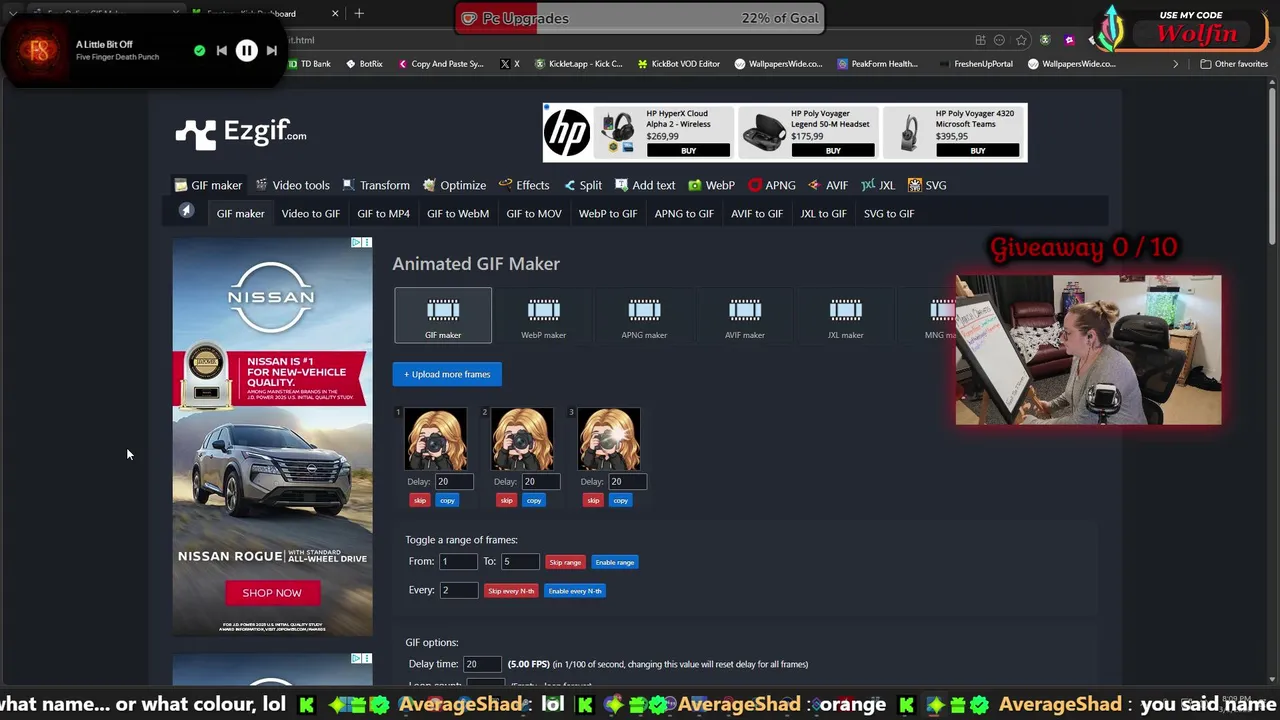Screen dimensions: 1280x720
Task: Open the WebP menu
Action: (x=711, y=185)
